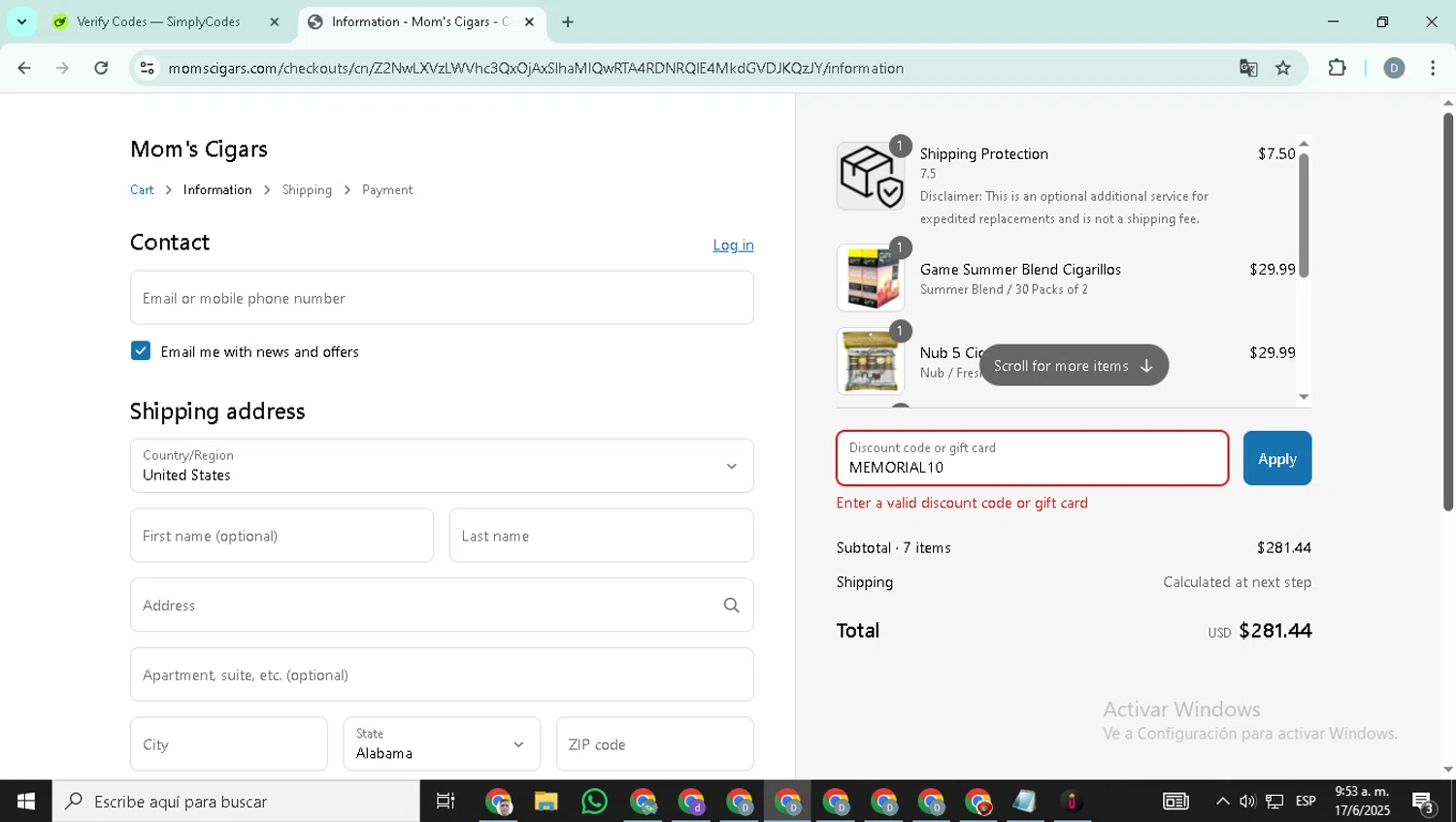Viewport: 1456px width, 822px height.
Task: Open the Windows Start menu
Action: point(26,802)
